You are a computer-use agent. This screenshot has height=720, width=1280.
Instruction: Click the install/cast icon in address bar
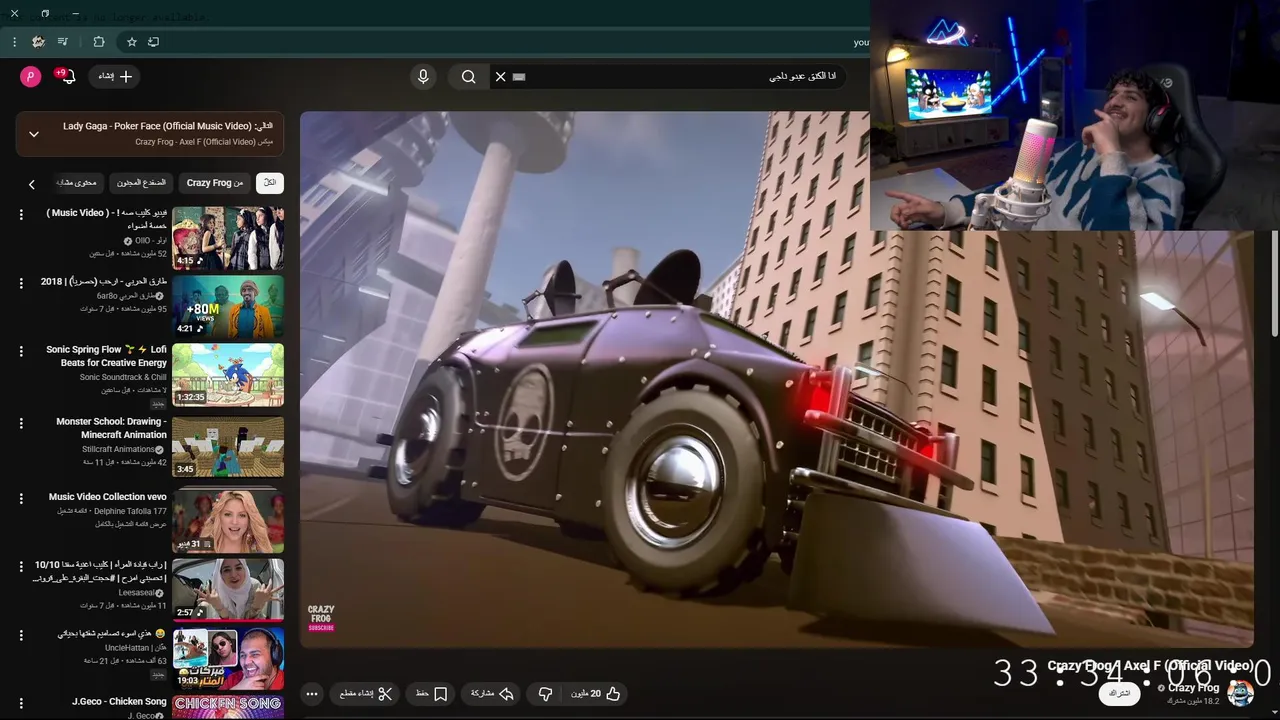point(153,42)
